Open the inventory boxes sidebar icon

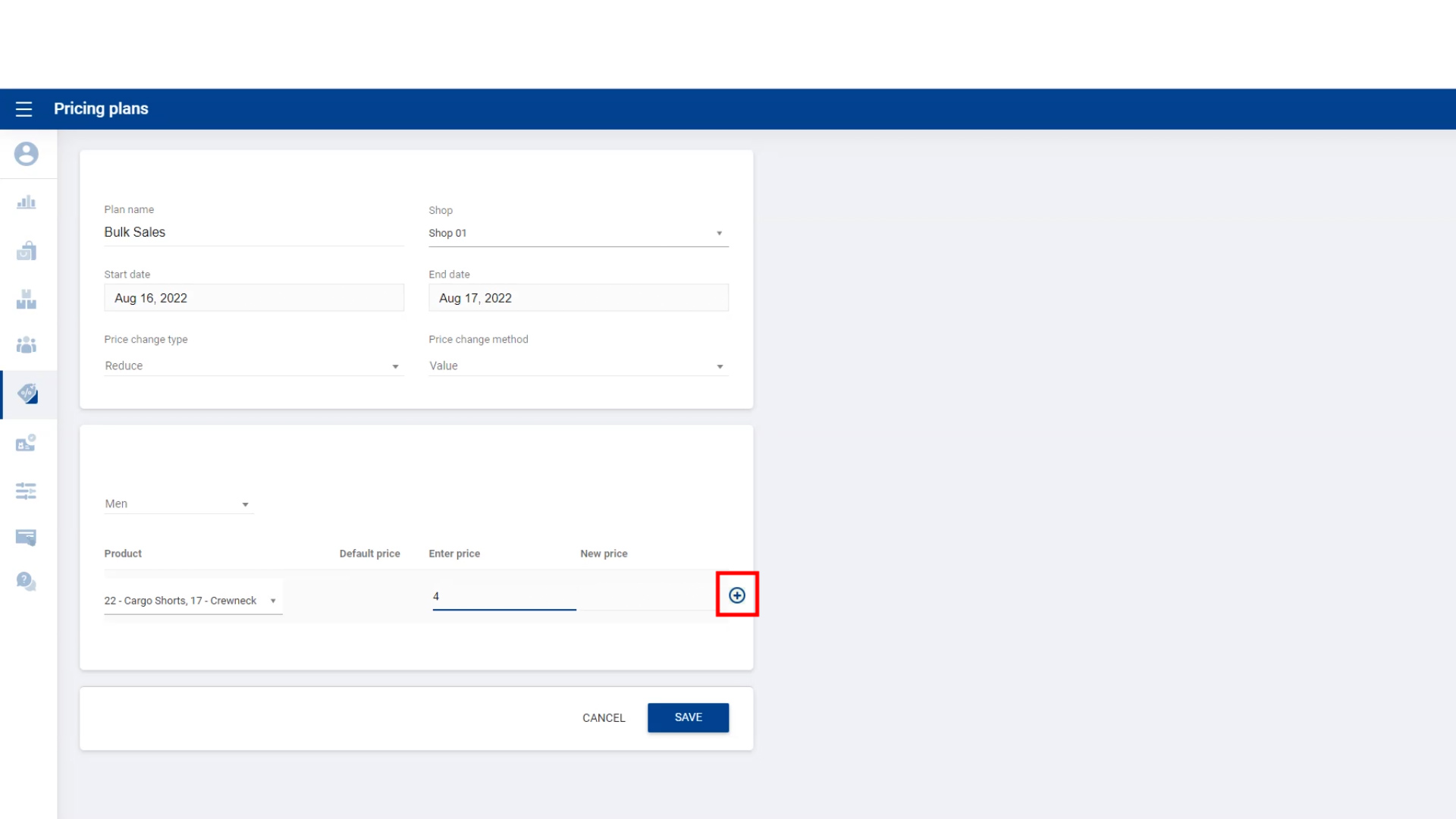click(26, 300)
